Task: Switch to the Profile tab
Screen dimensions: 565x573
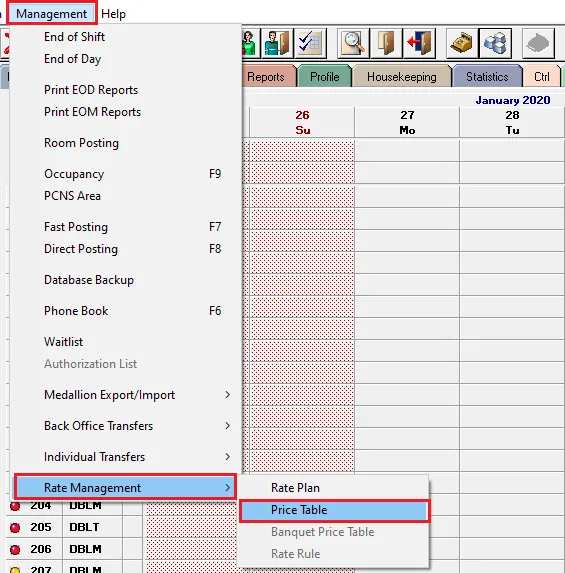Action: [x=325, y=77]
